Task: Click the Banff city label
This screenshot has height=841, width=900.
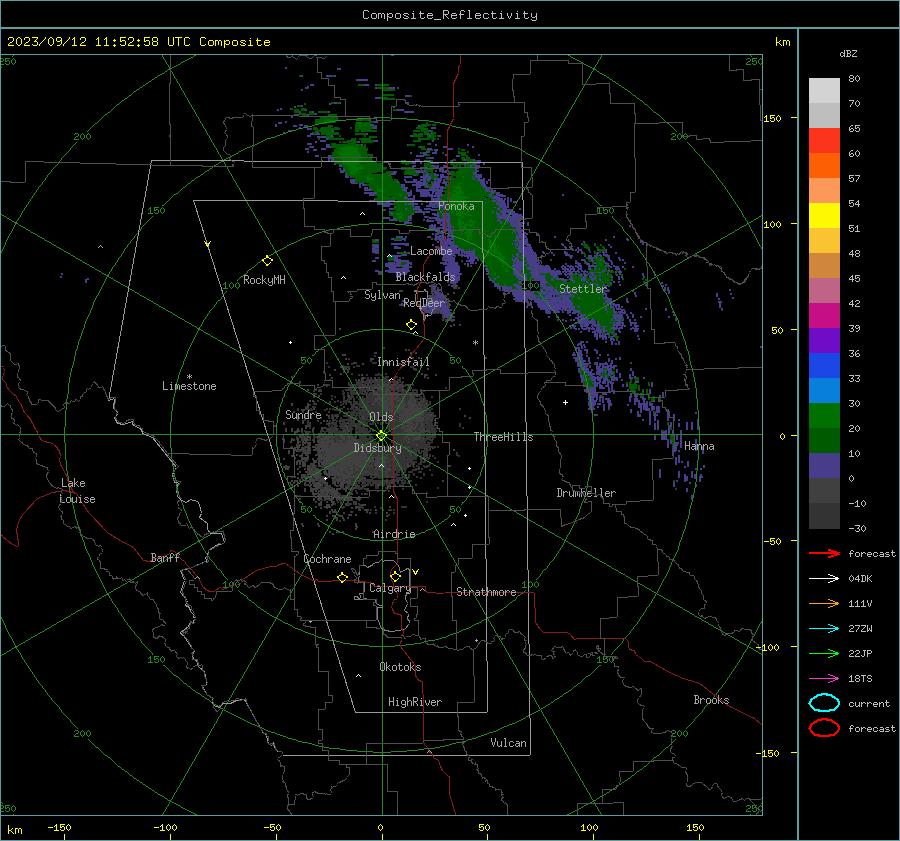Action: 165,557
